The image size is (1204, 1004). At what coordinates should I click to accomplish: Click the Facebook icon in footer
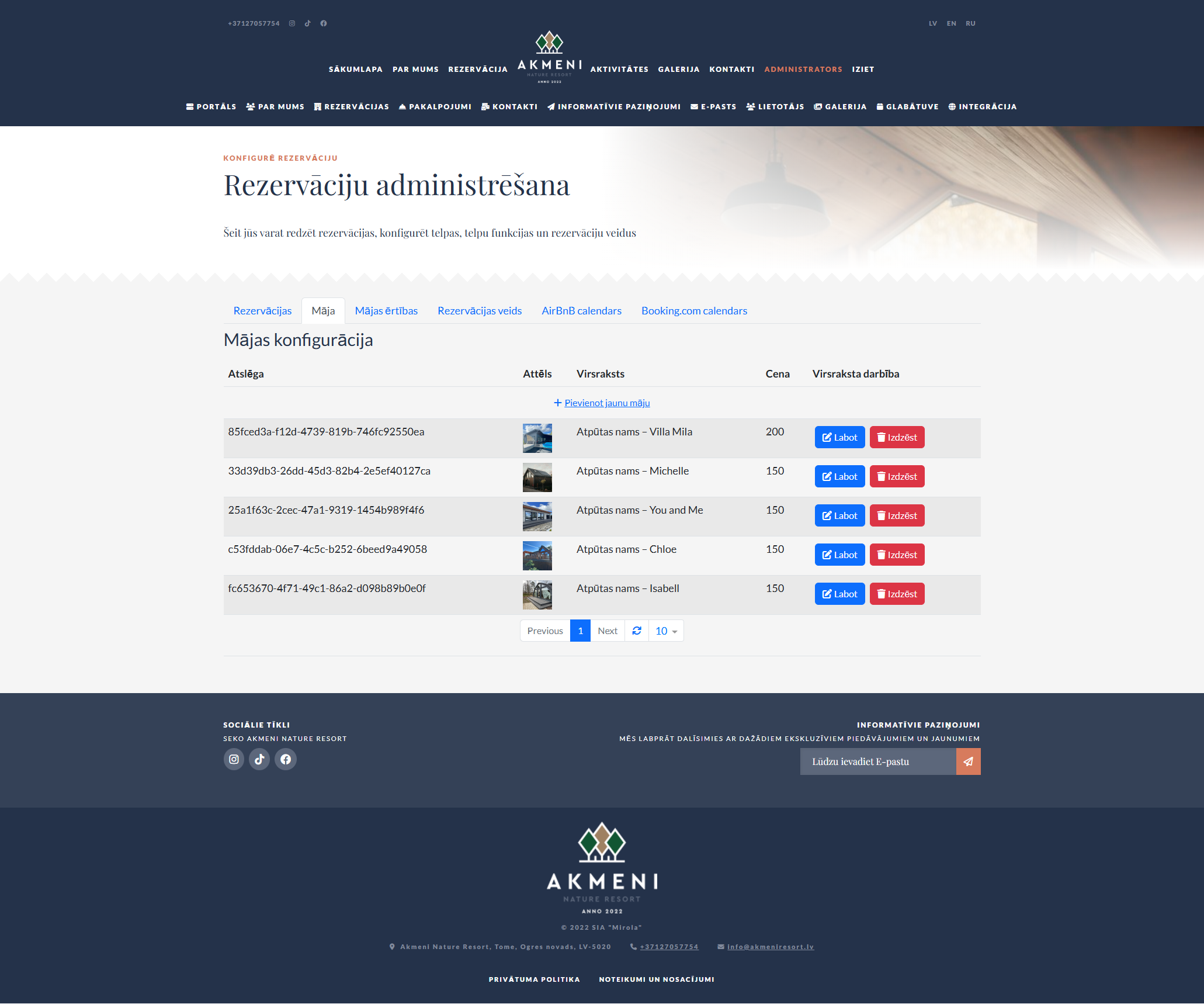(286, 759)
